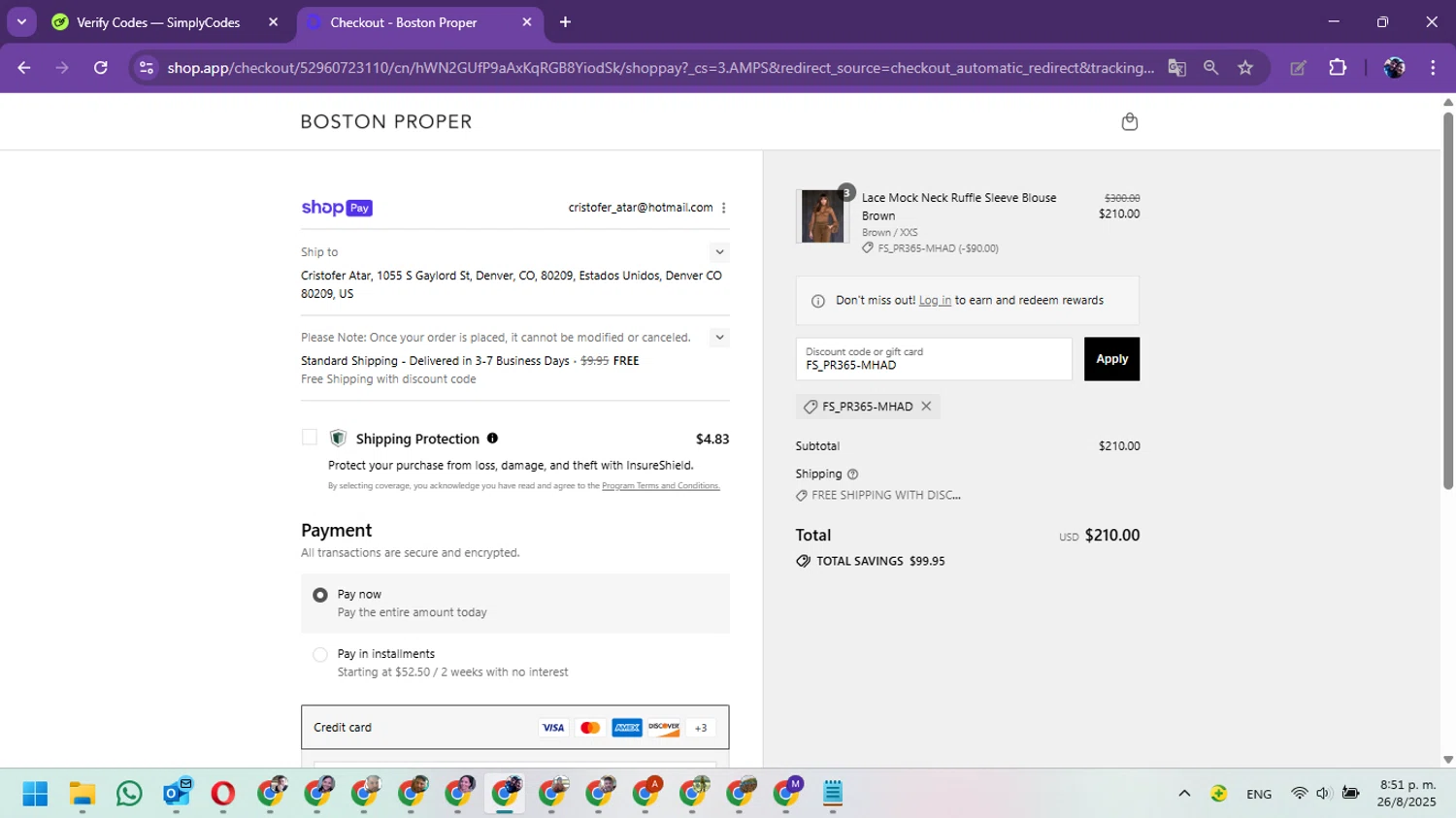Click the Mastercard icon
The width and height of the screenshot is (1456, 818).
(x=590, y=728)
